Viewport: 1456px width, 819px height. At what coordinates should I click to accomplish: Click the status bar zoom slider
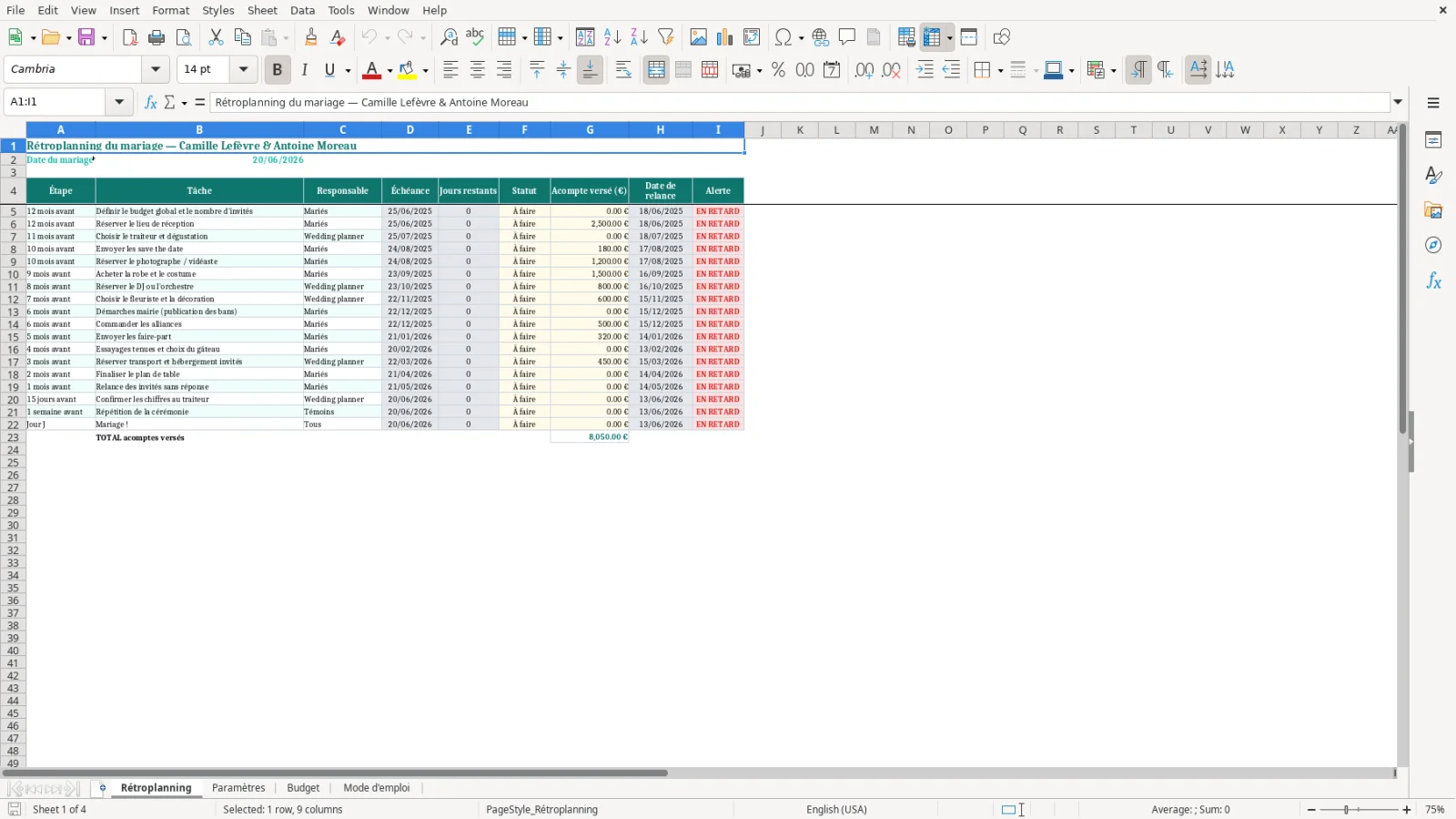pos(1359,810)
